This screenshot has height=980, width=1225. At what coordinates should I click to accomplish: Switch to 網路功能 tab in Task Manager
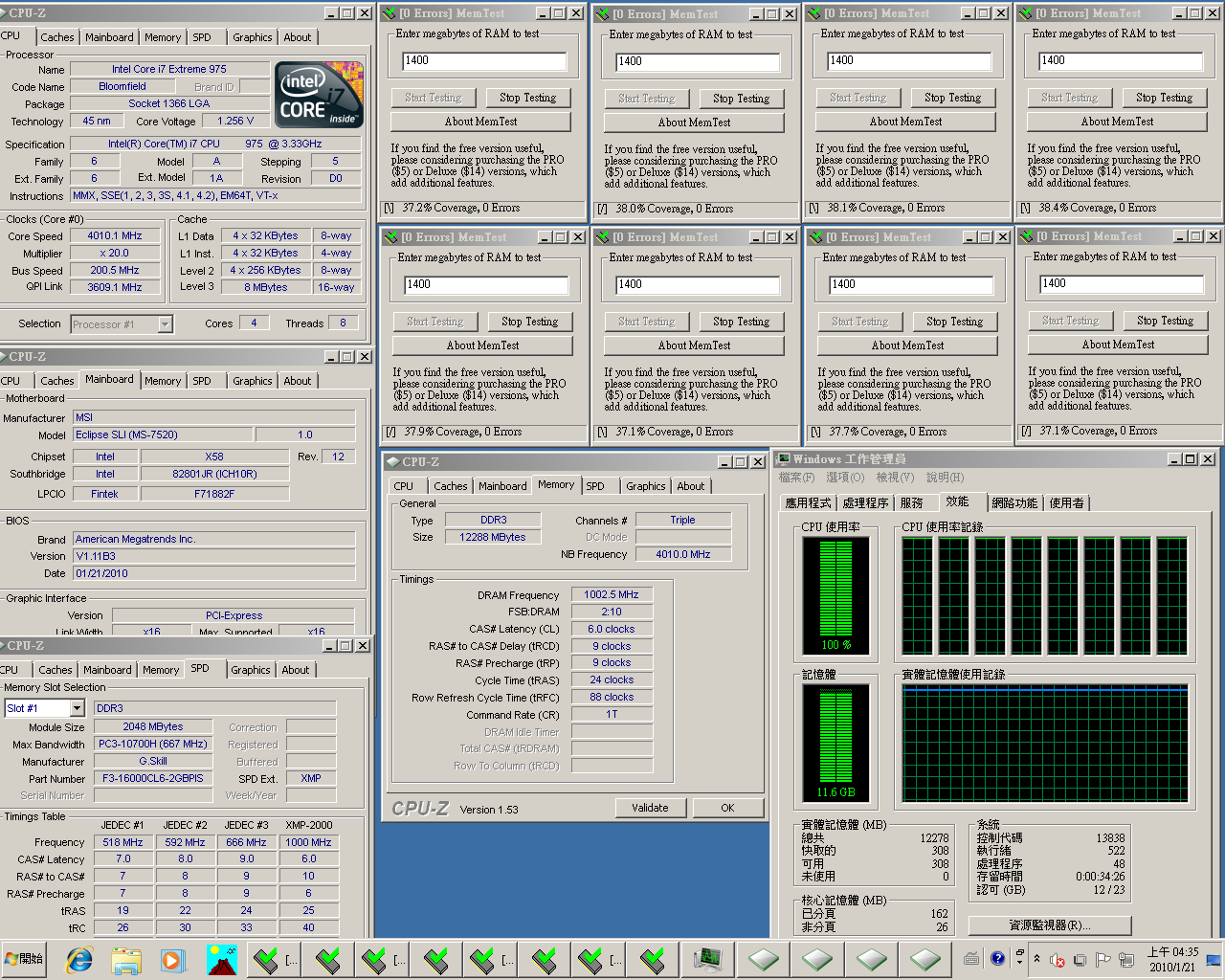tap(1014, 502)
